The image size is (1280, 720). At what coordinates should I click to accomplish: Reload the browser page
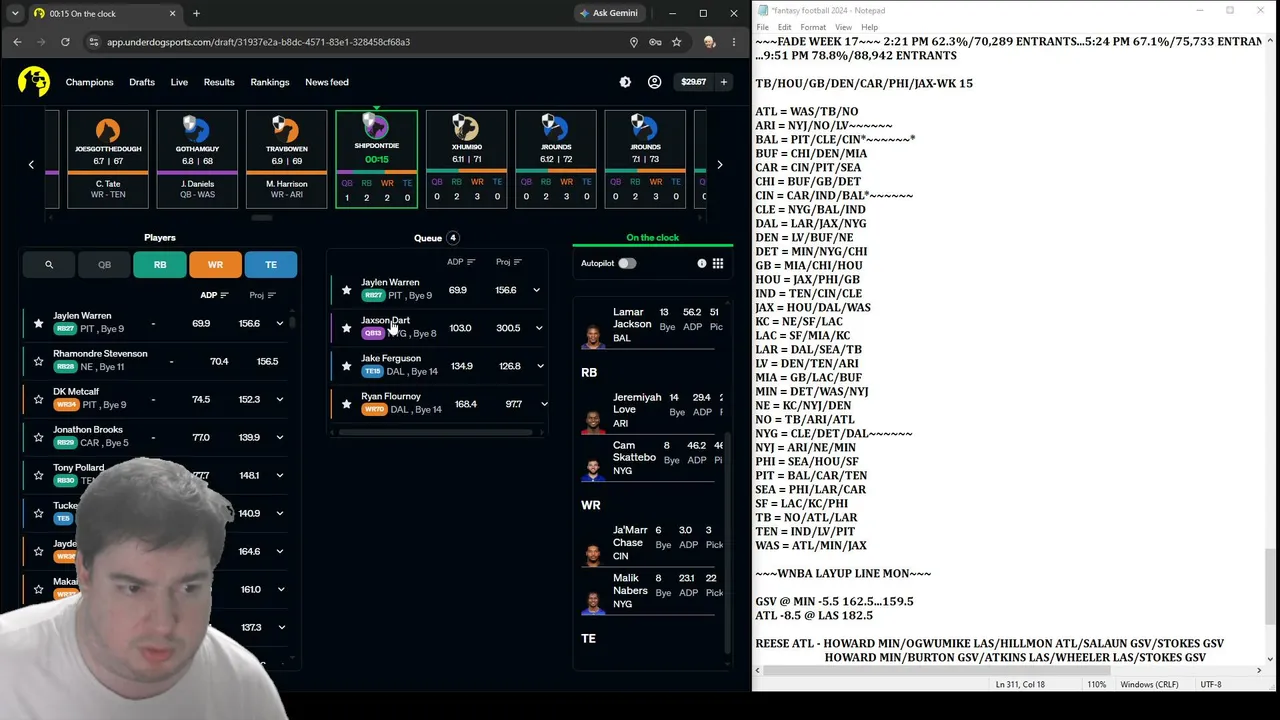click(65, 42)
